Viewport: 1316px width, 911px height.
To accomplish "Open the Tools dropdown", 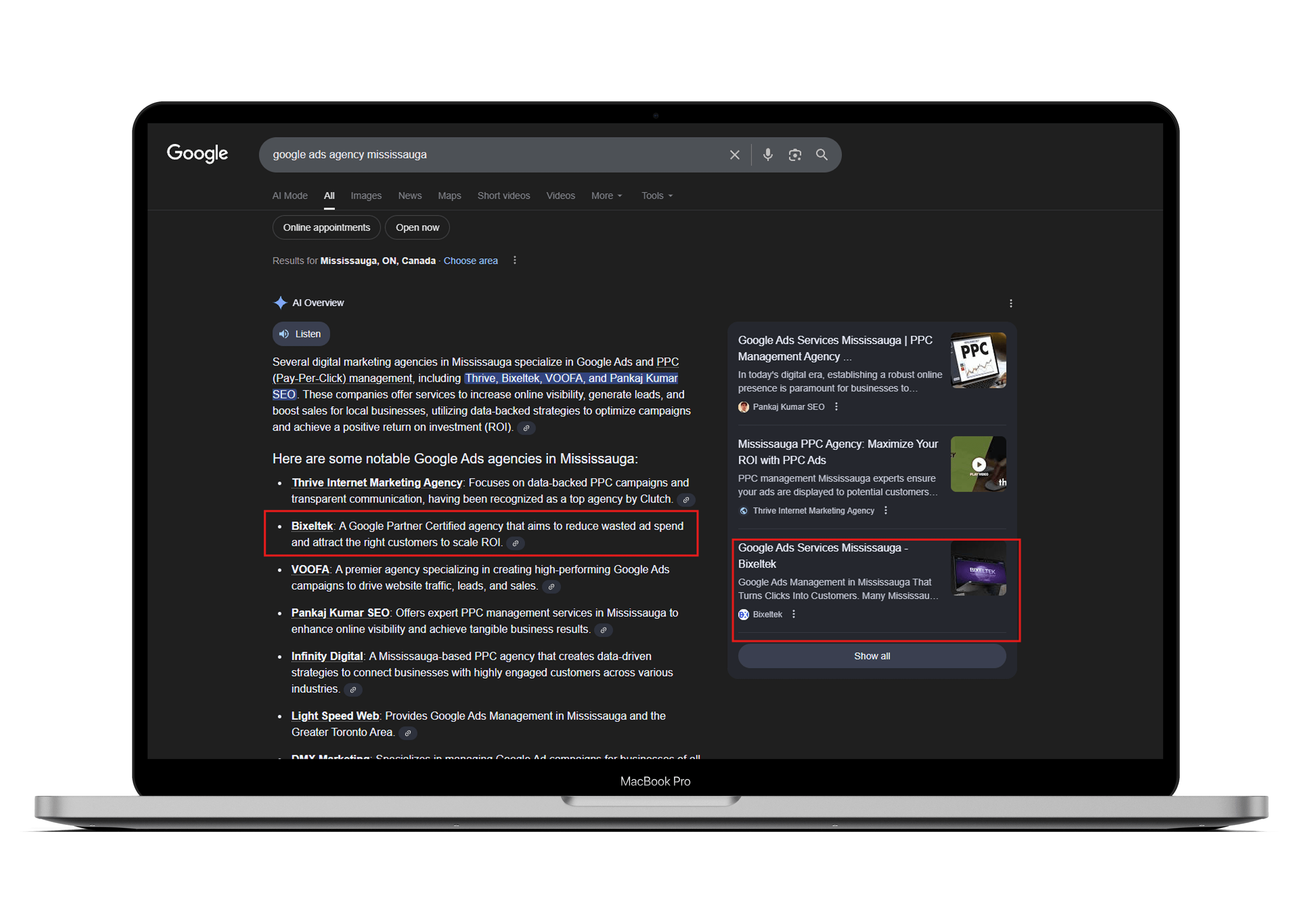I will tap(655, 195).
